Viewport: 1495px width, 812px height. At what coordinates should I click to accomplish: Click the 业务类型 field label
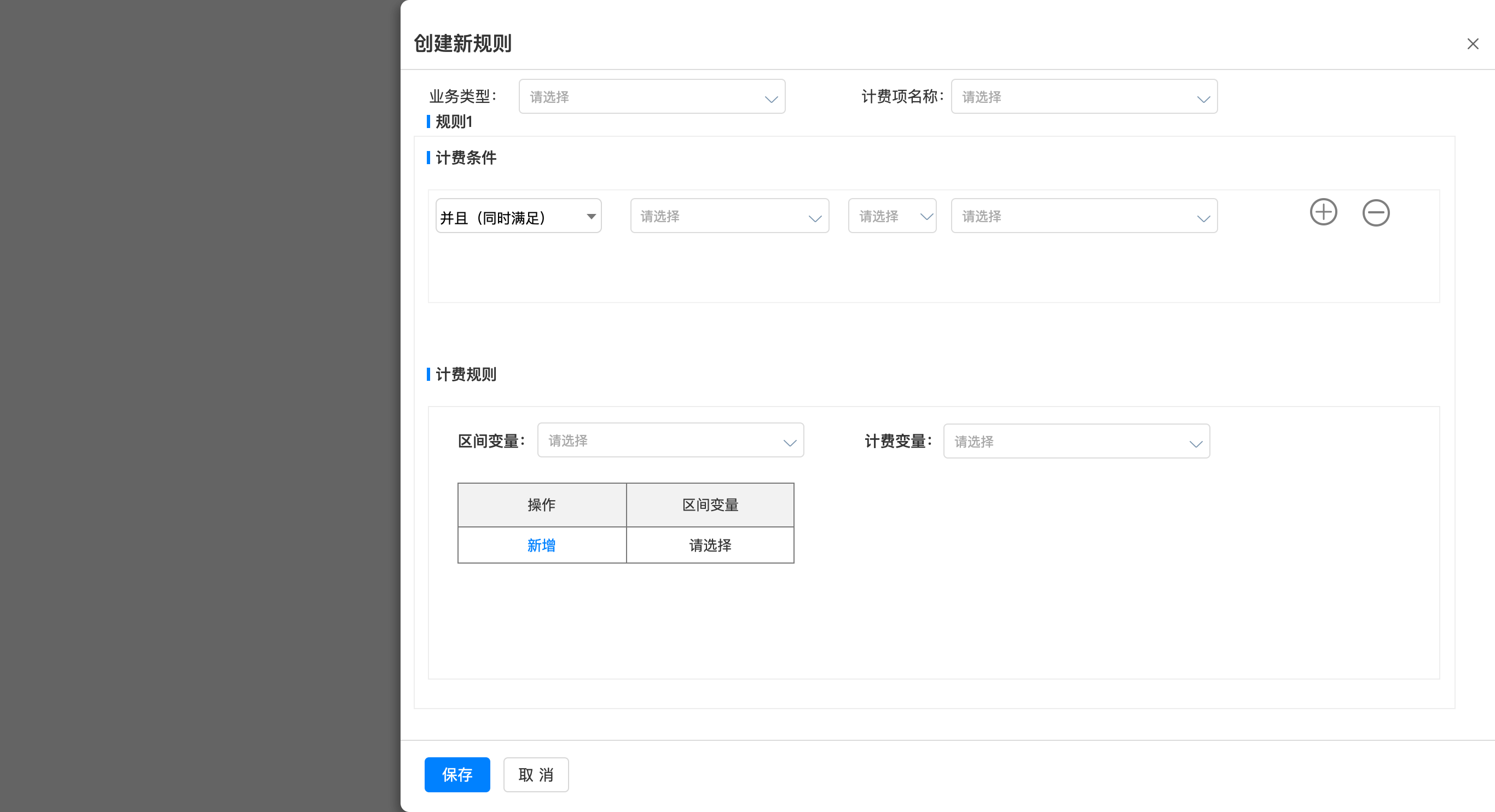(462, 96)
